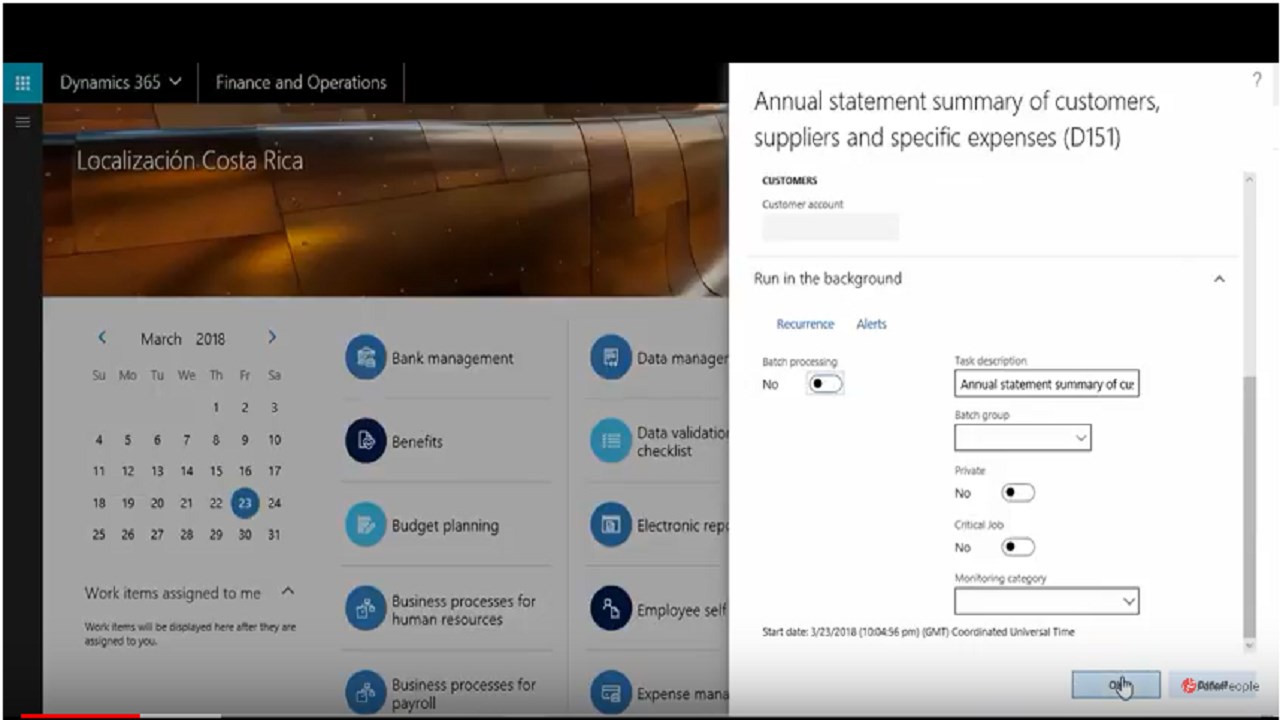Select March 27 in calendar

(x=157, y=534)
